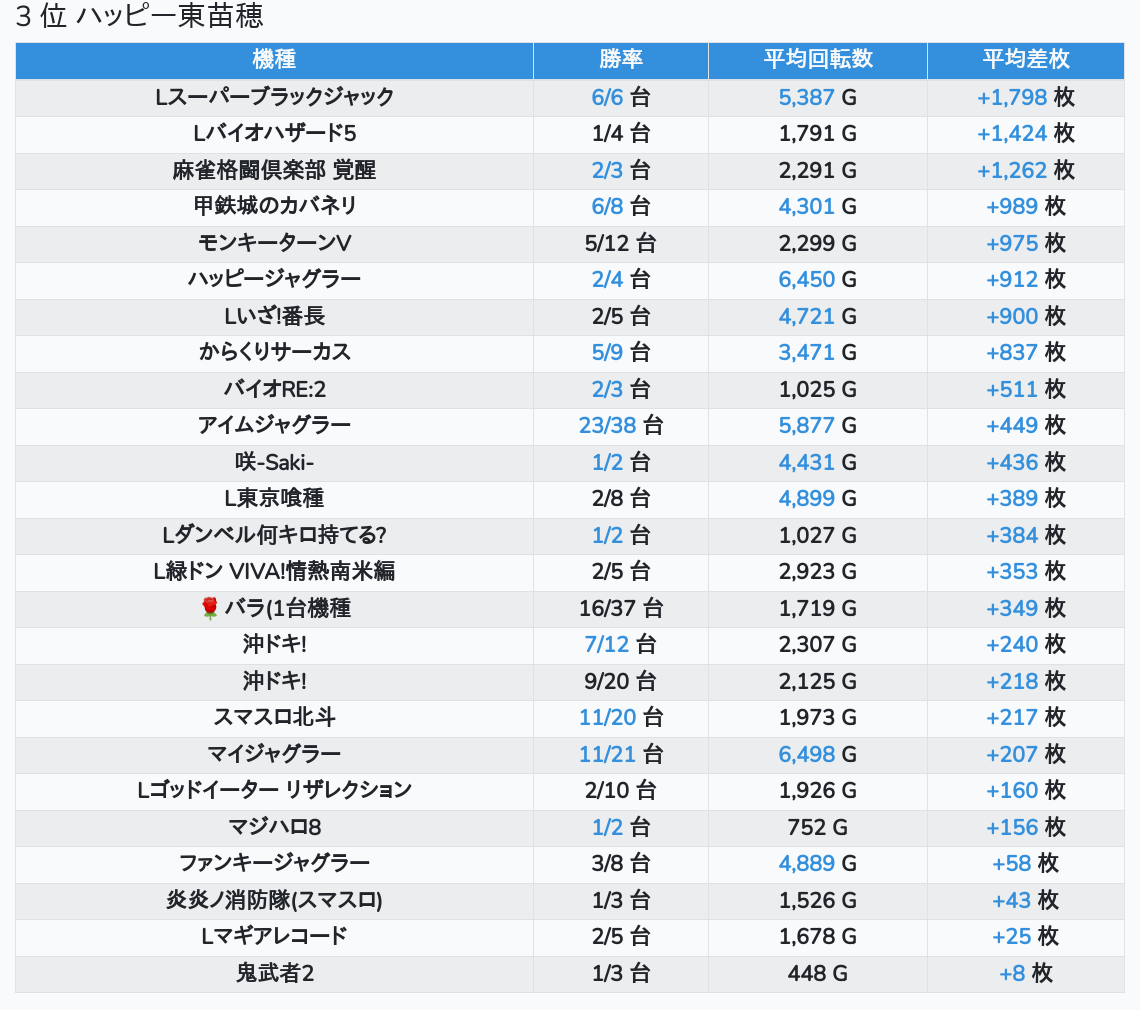Click the 5,387 G average spins value
The height and width of the screenshot is (1010, 1140).
coord(818,97)
